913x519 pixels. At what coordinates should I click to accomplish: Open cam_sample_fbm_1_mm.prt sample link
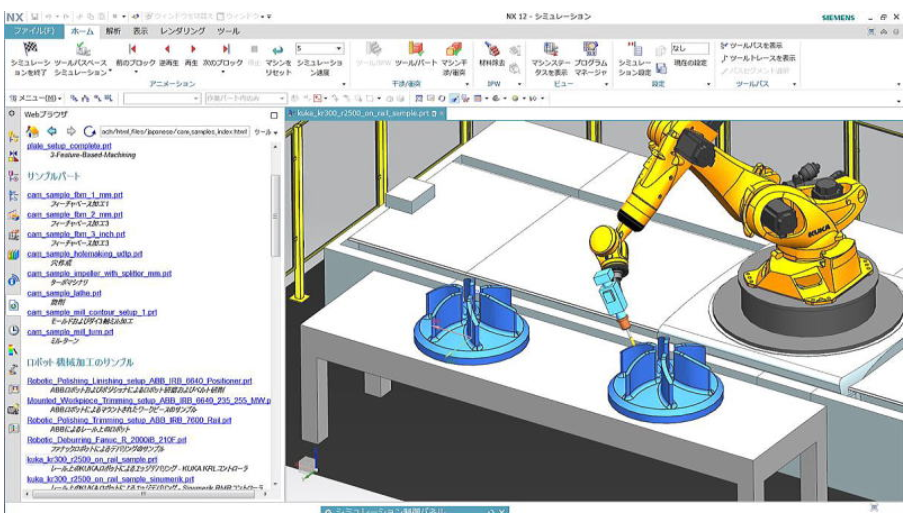coord(75,195)
